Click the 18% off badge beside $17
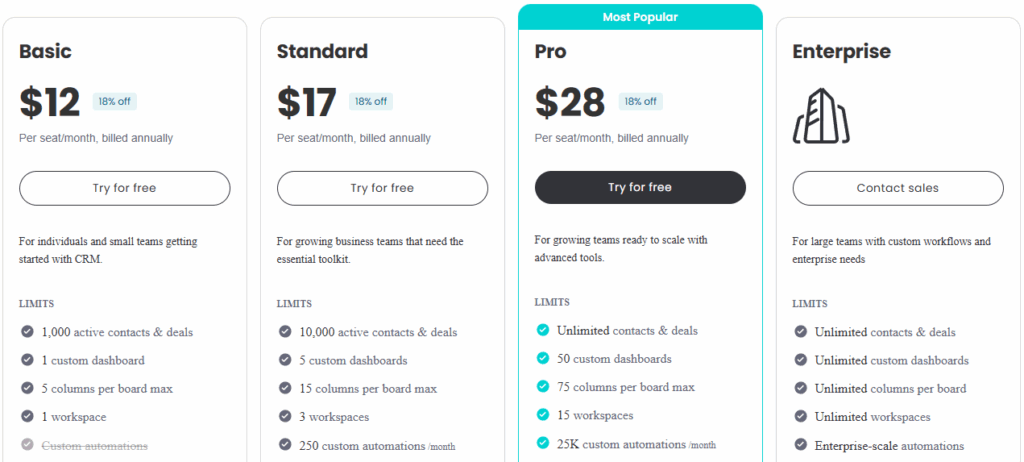The image size is (1024, 462). point(371,101)
